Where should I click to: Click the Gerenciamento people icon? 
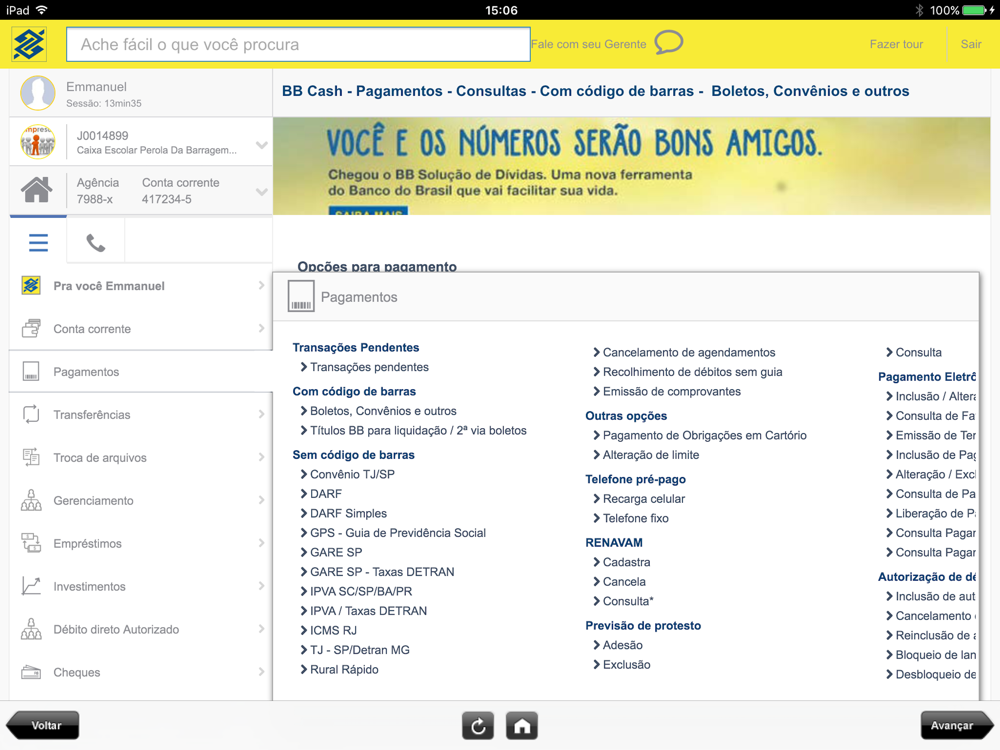(31, 500)
